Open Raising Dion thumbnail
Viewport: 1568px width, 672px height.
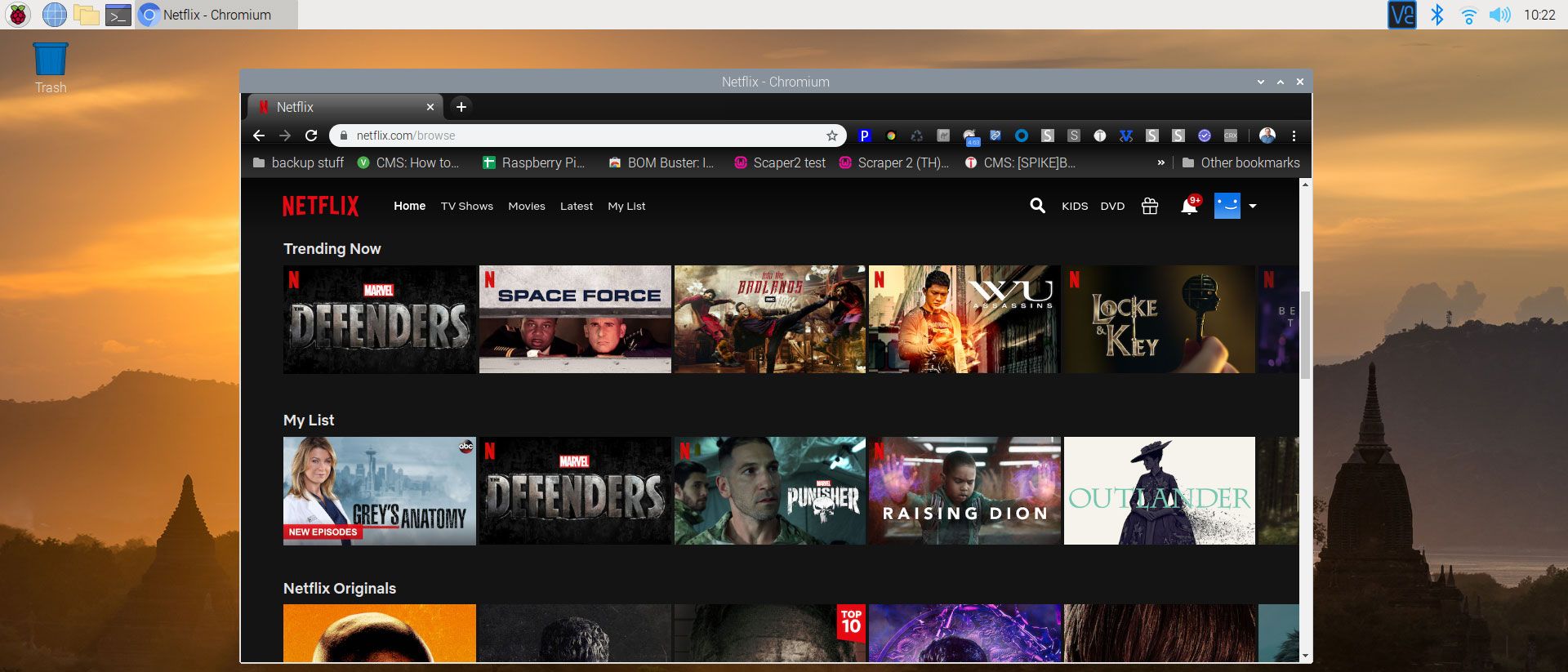click(964, 491)
